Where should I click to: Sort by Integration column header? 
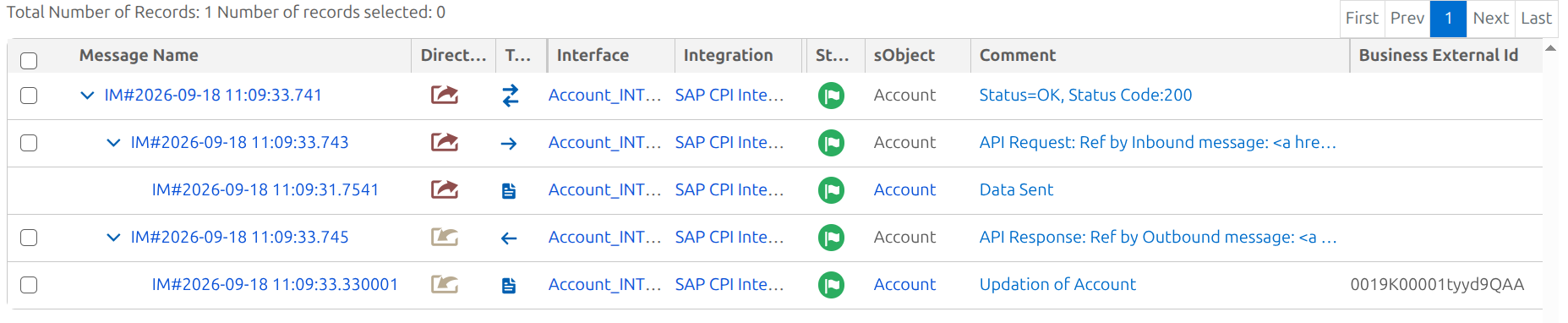pos(728,55)
